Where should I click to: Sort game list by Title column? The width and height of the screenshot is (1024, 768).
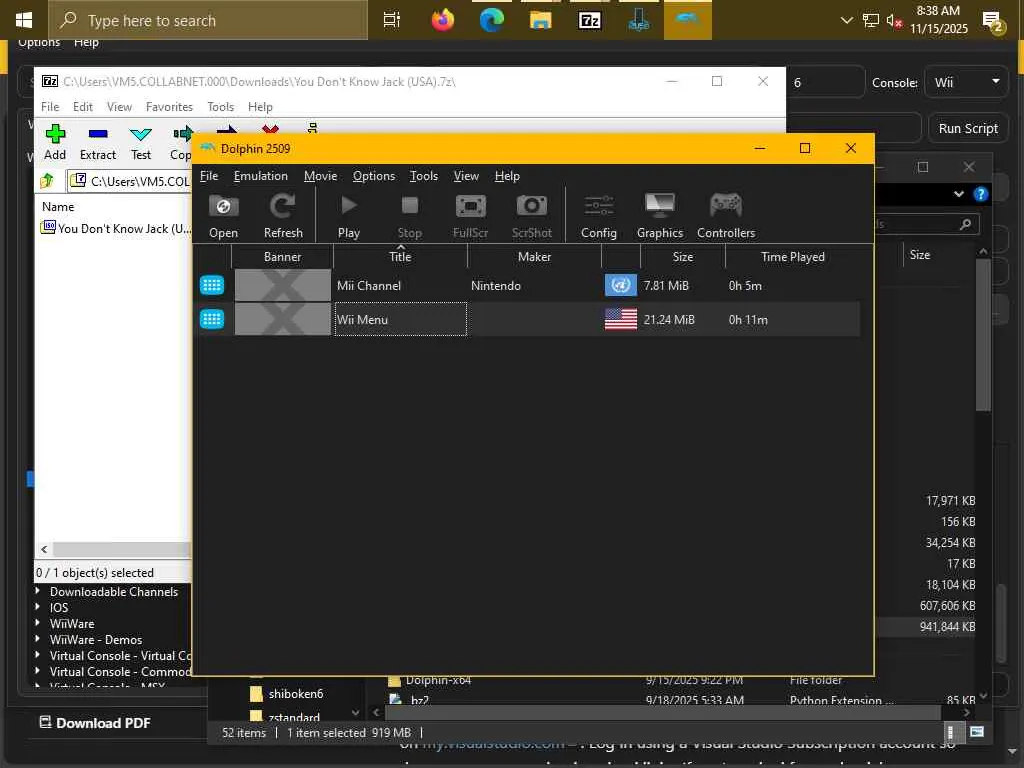400,257
